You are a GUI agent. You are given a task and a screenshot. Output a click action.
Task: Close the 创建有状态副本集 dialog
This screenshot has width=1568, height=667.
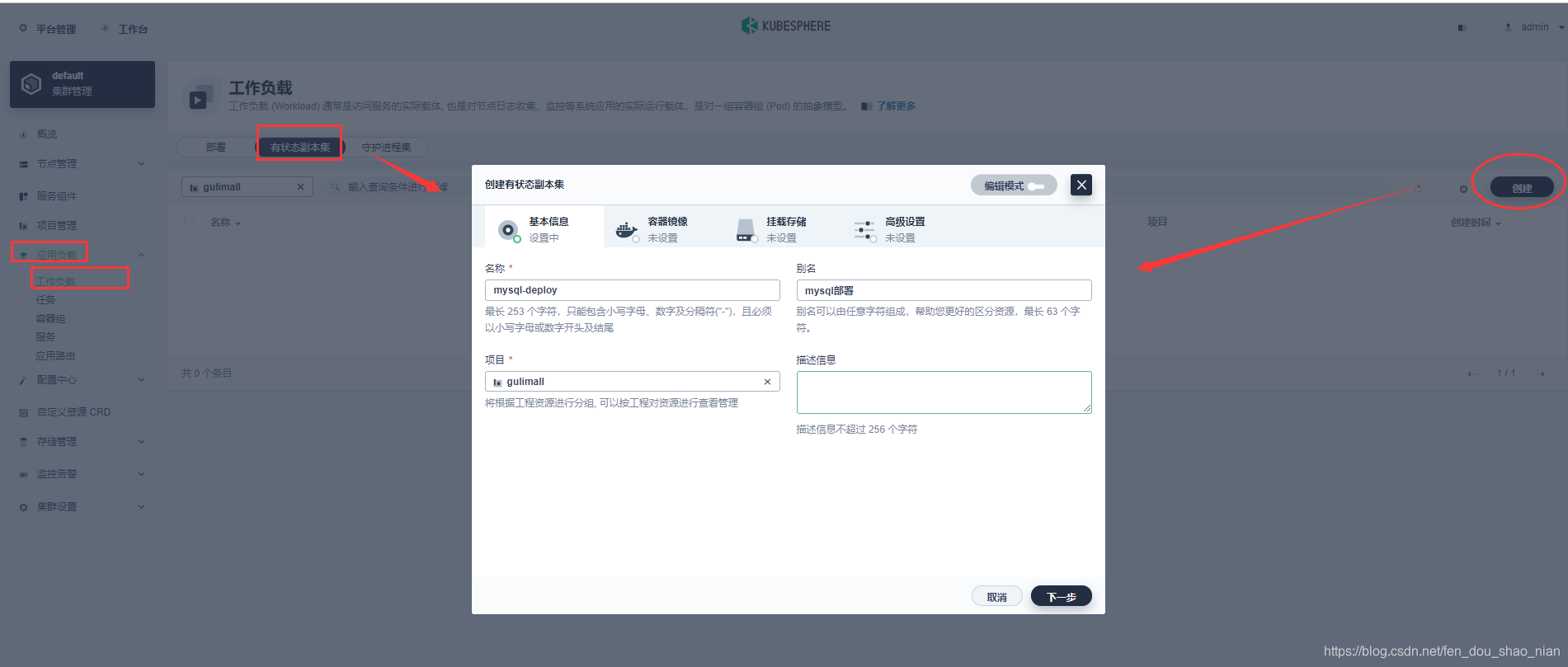point(1081,185)
